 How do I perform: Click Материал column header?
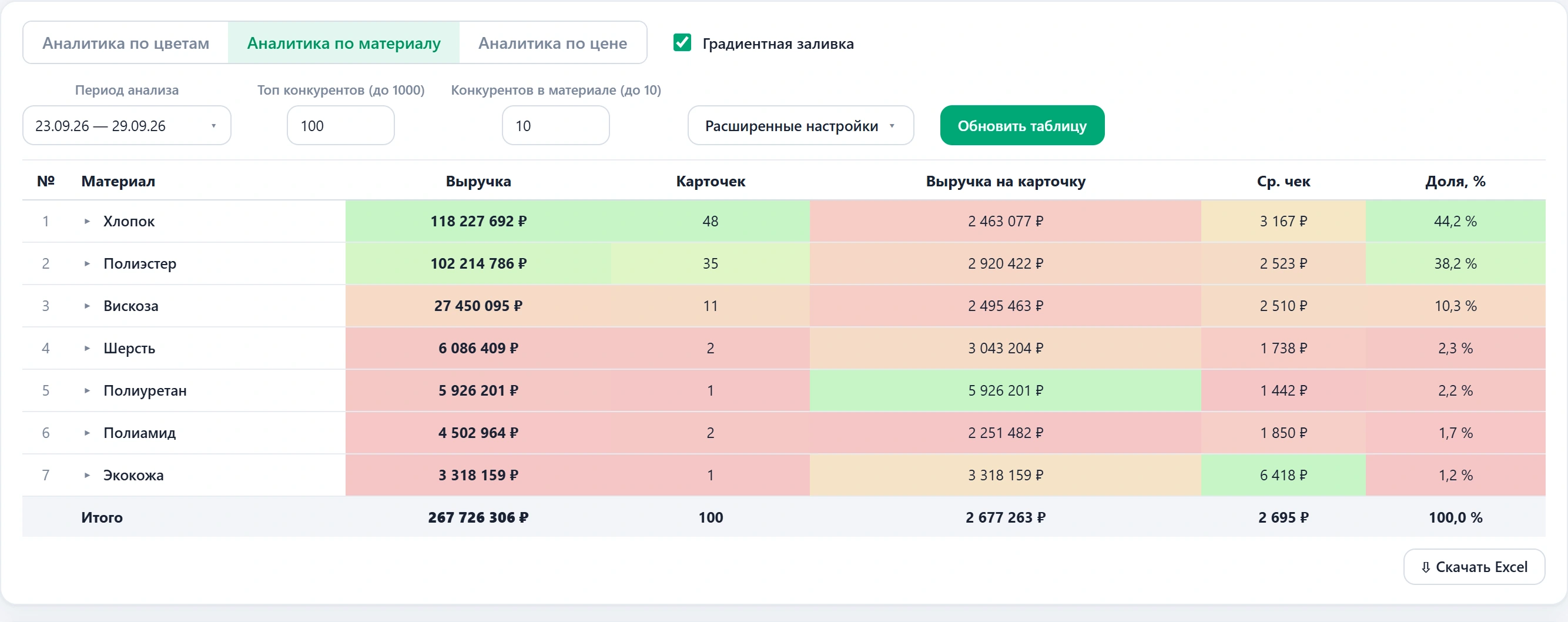pos(118,181)
